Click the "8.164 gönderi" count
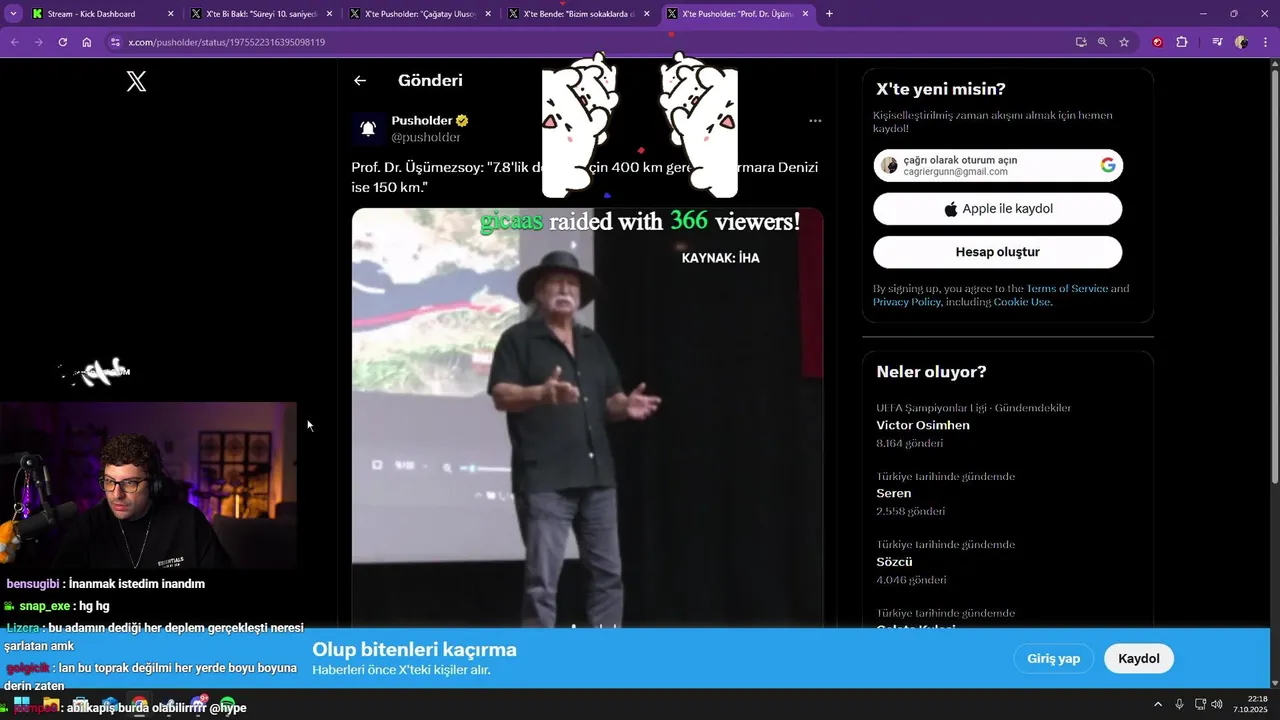 click(910, 443)
